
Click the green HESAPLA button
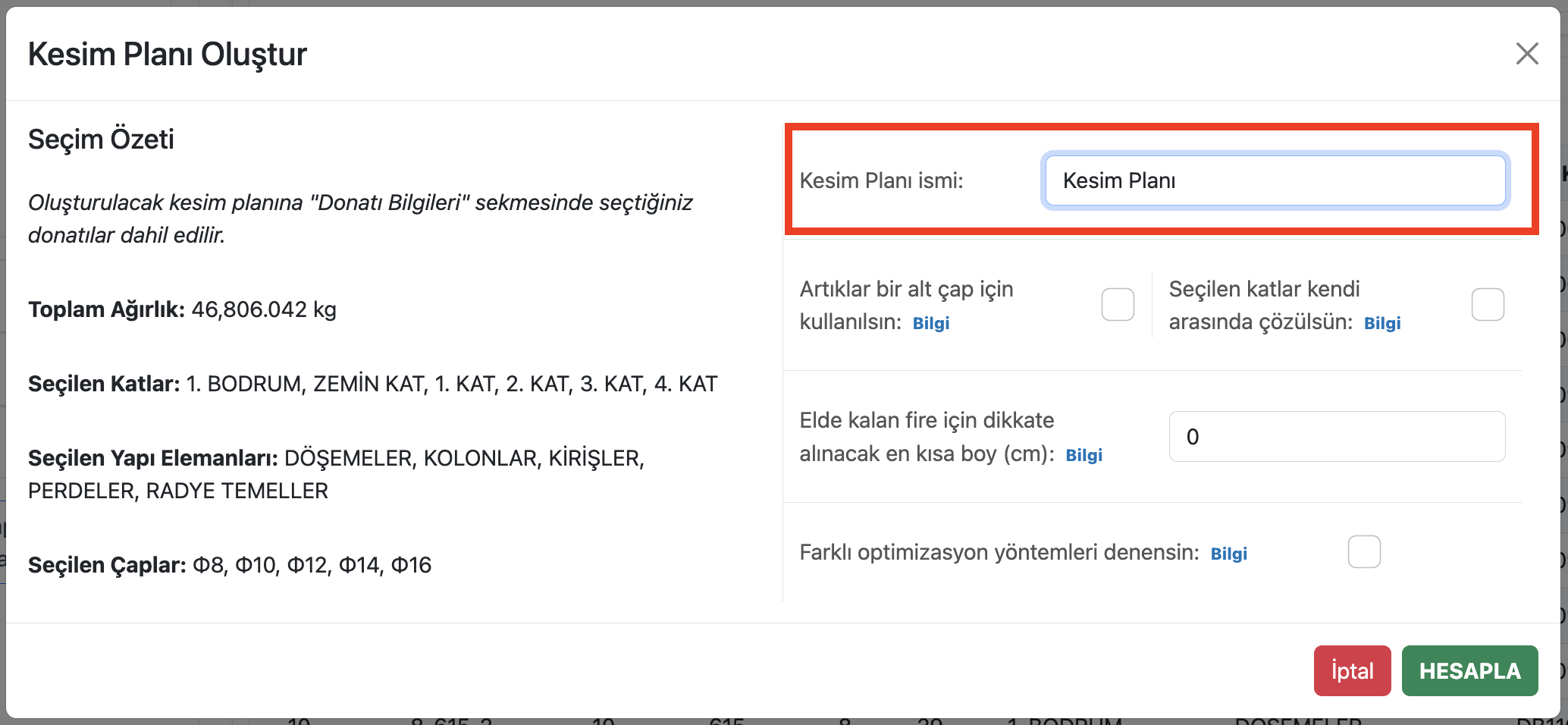click(x=1469, y=670)
